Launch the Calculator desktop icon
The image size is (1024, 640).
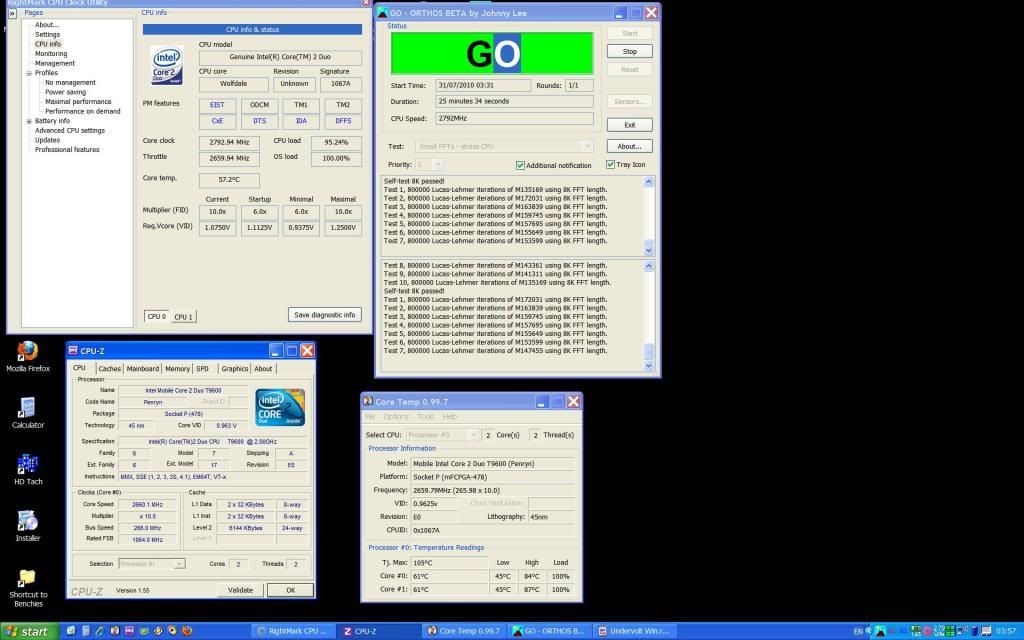coord(28,413)
